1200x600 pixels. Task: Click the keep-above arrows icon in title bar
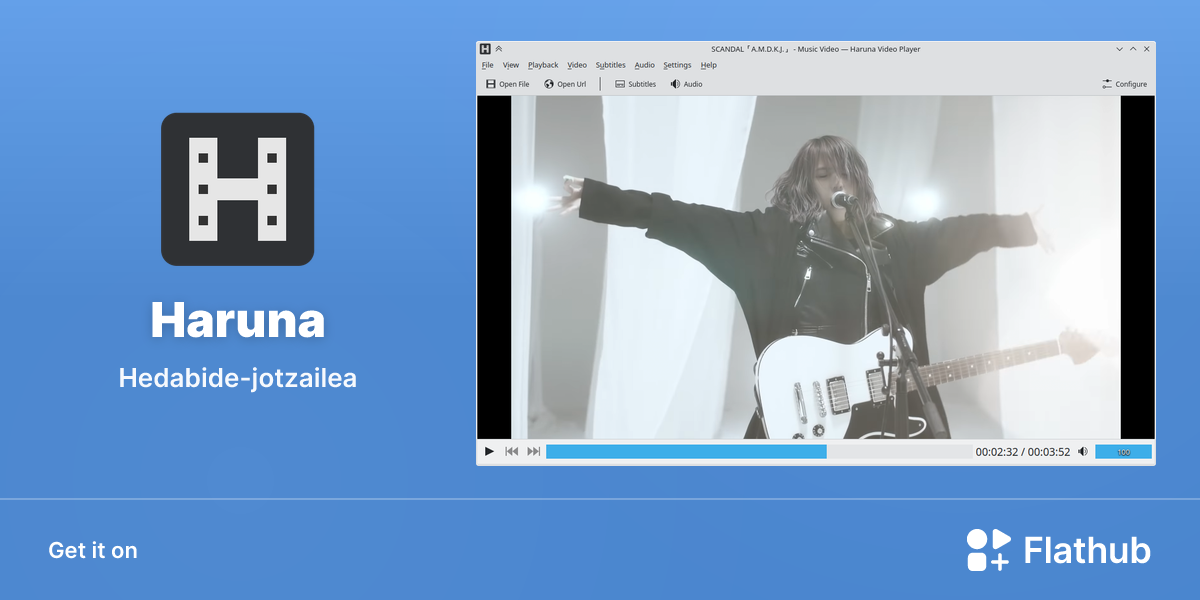[x=499, y=48]
